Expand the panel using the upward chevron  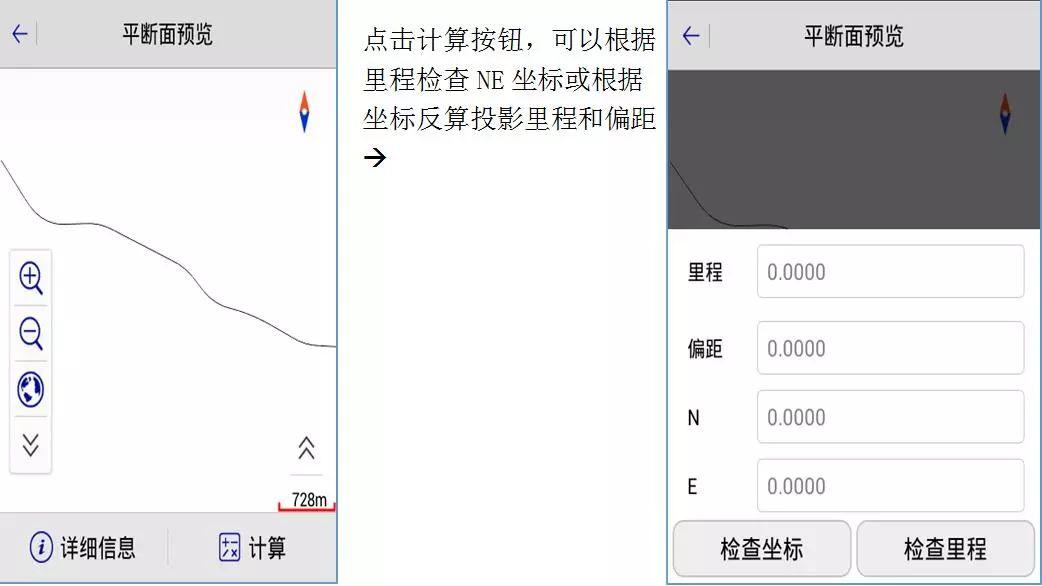(x=306, y=450)
